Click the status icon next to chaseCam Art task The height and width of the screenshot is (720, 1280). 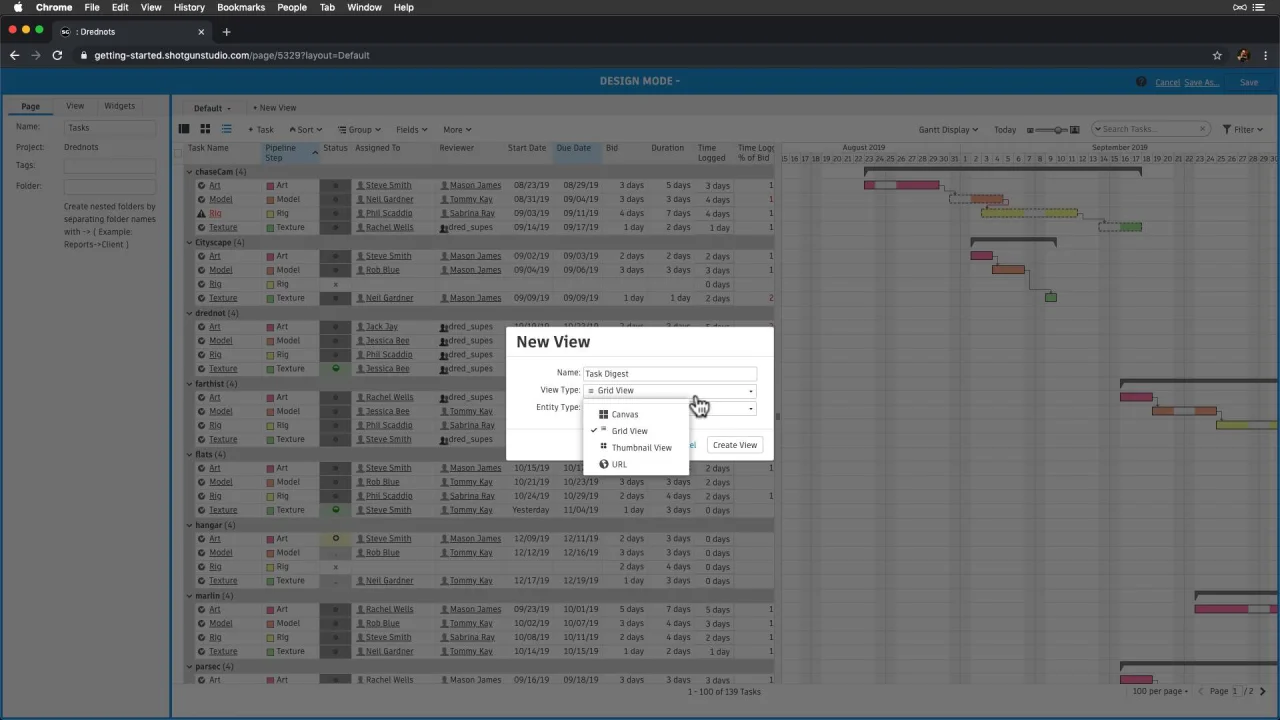tap(202, 185)
